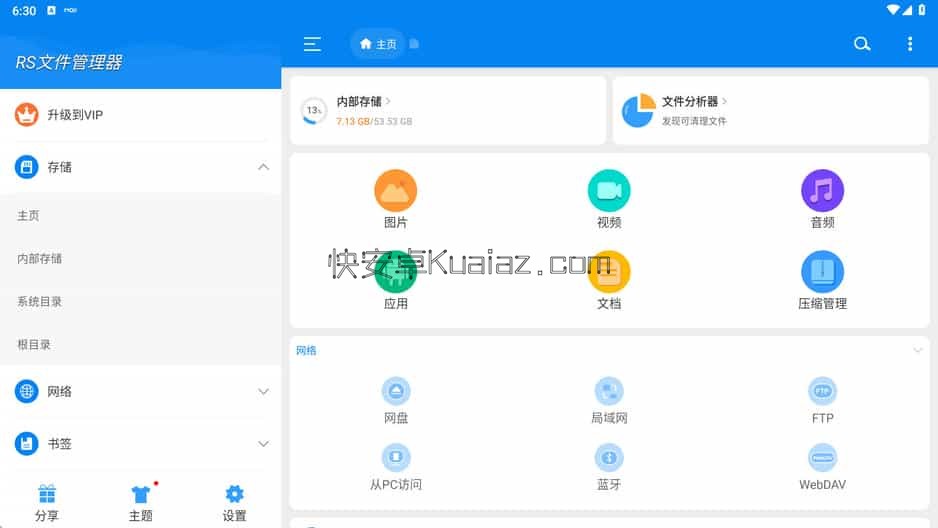This screenshot has width=938, height=528.
Task: Open the 图片 (Pictures) category icon
Action: 395,191
